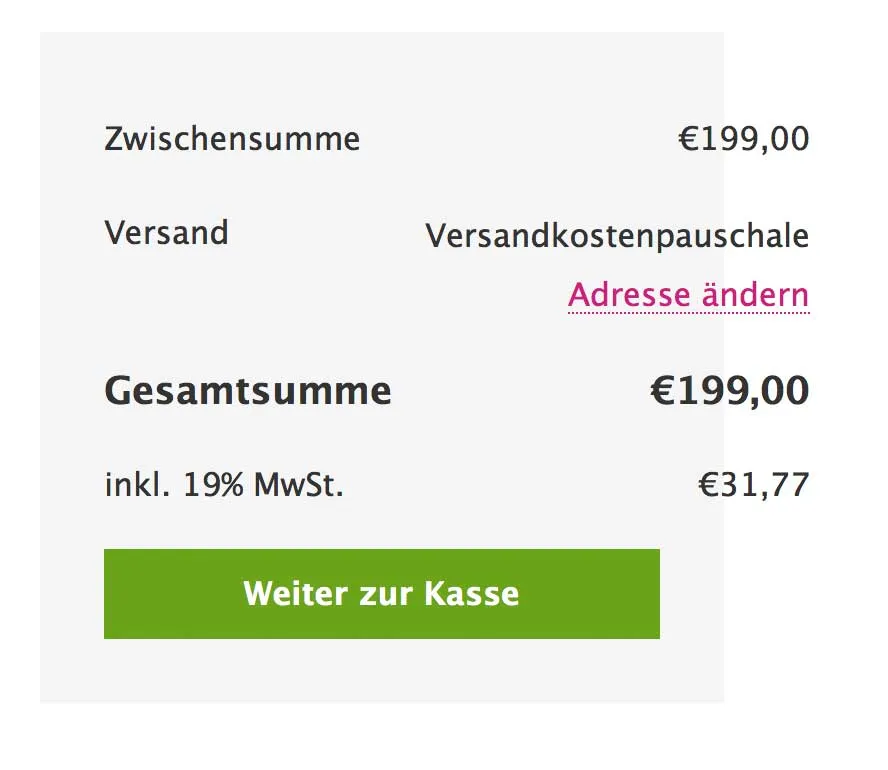Click the green Weiter zur Kasse button
Screen dimensions: 888x770
(x=382, y=594)
